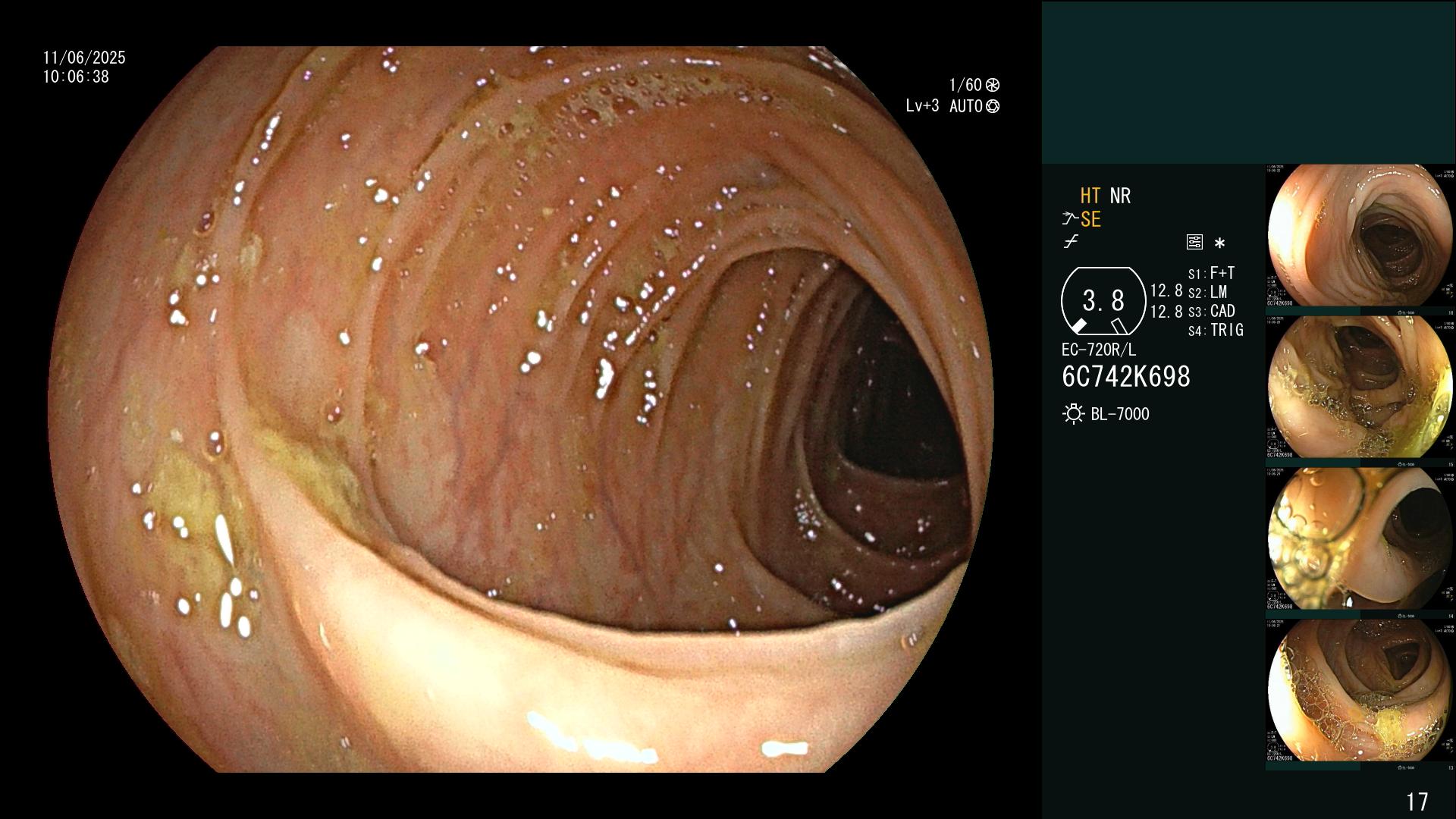Click the date 11/06/2025
This screenshot has height=819, width=1456.
tap(84, 58)
